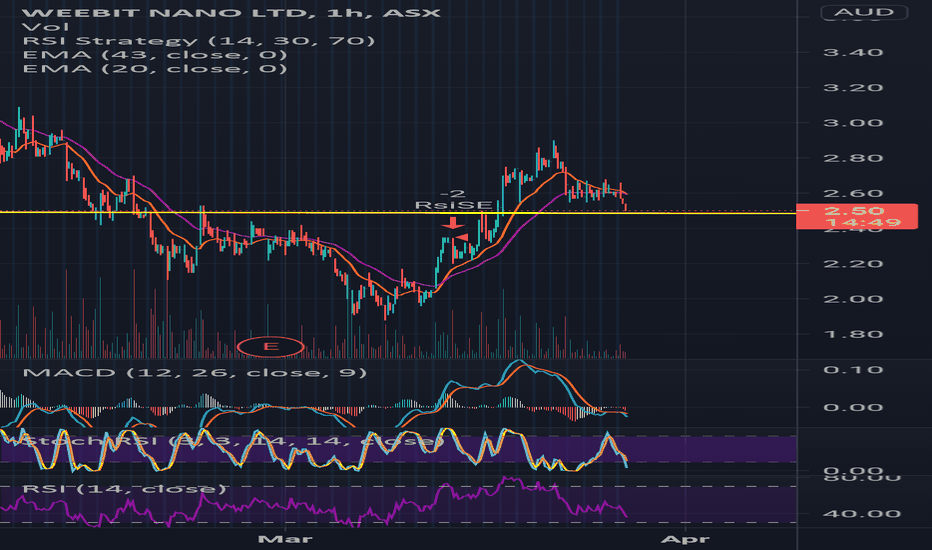Click the 40.00 RSI scale label

pyautogui.click(x=861, y=514)
